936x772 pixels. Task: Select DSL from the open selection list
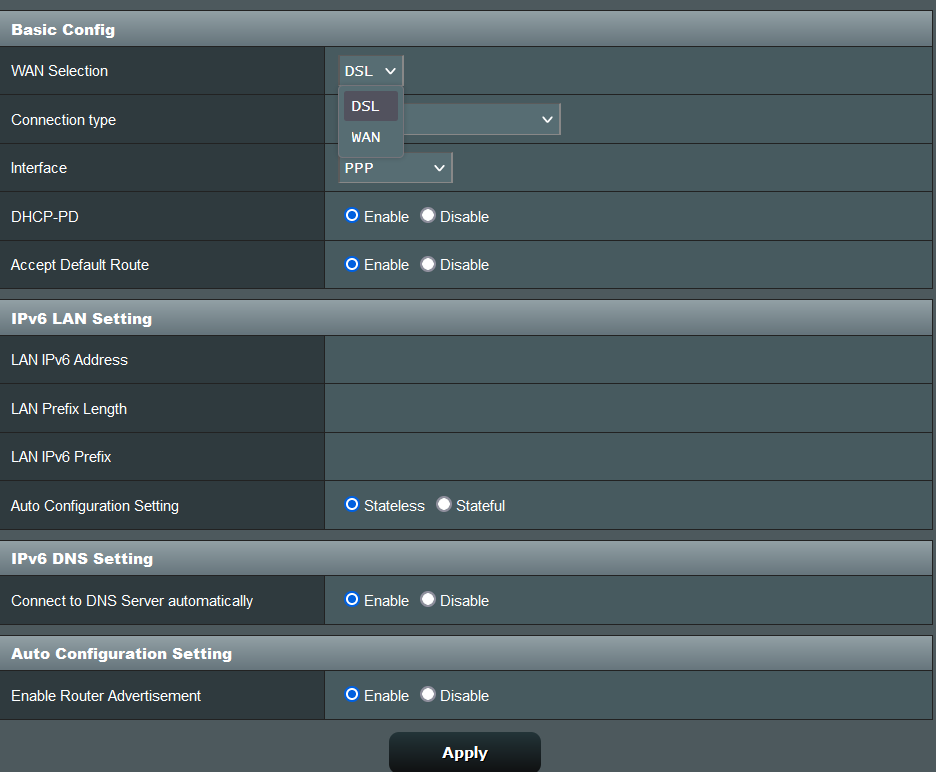[366, 105]
